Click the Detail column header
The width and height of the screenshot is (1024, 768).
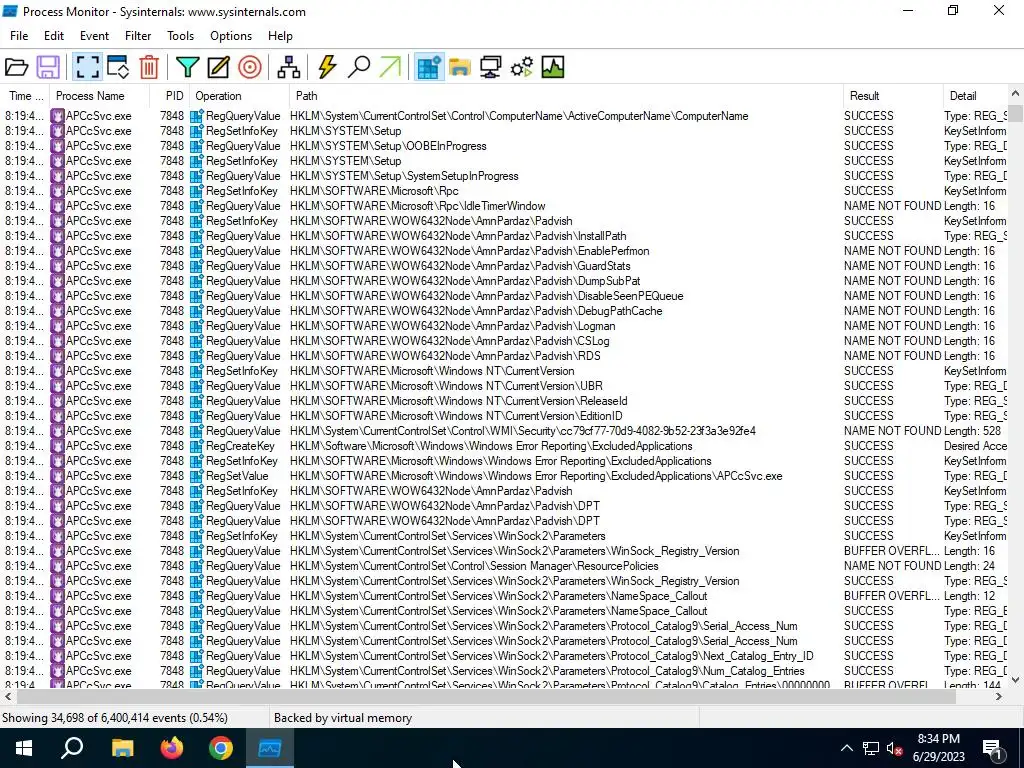pos(976,95)
